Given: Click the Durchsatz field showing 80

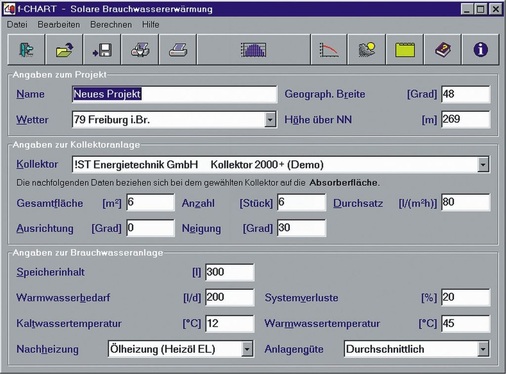Looking at the screenshot, I should (x=465, y=202).
